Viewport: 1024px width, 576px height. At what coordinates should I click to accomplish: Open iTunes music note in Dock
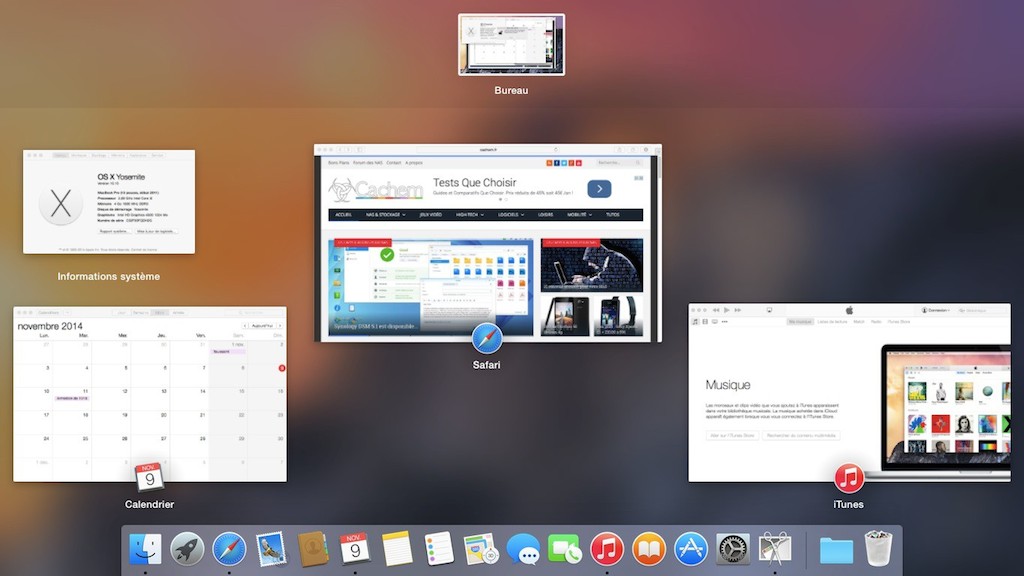(607, 549)
